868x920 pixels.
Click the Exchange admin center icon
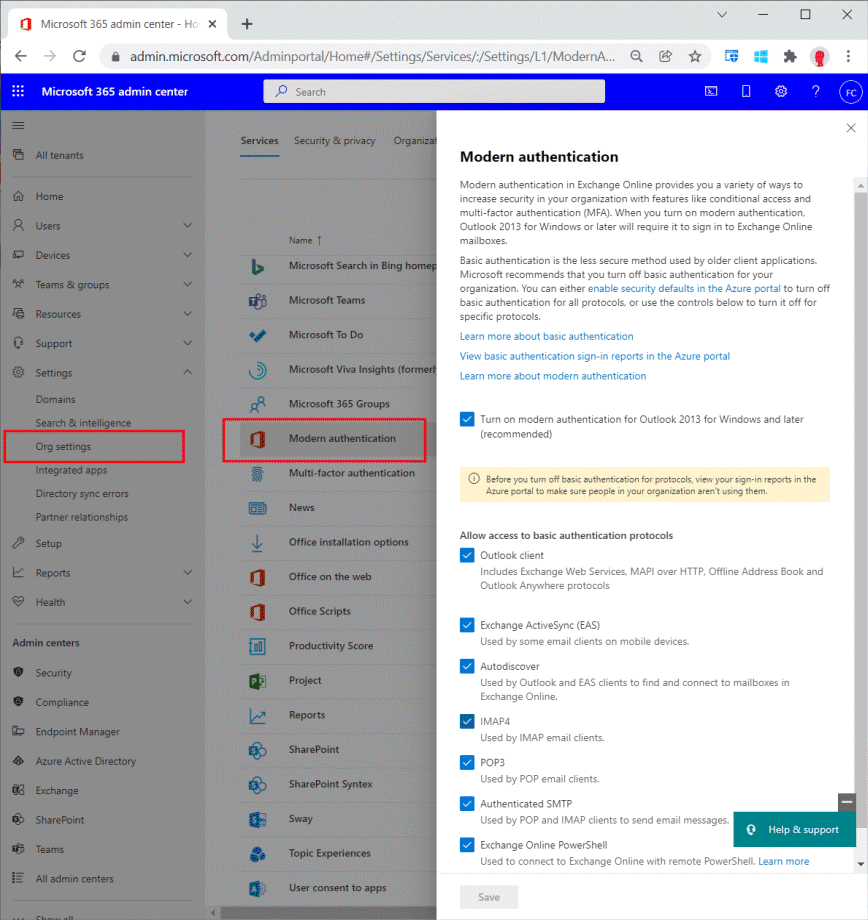[x=18, y=790]
